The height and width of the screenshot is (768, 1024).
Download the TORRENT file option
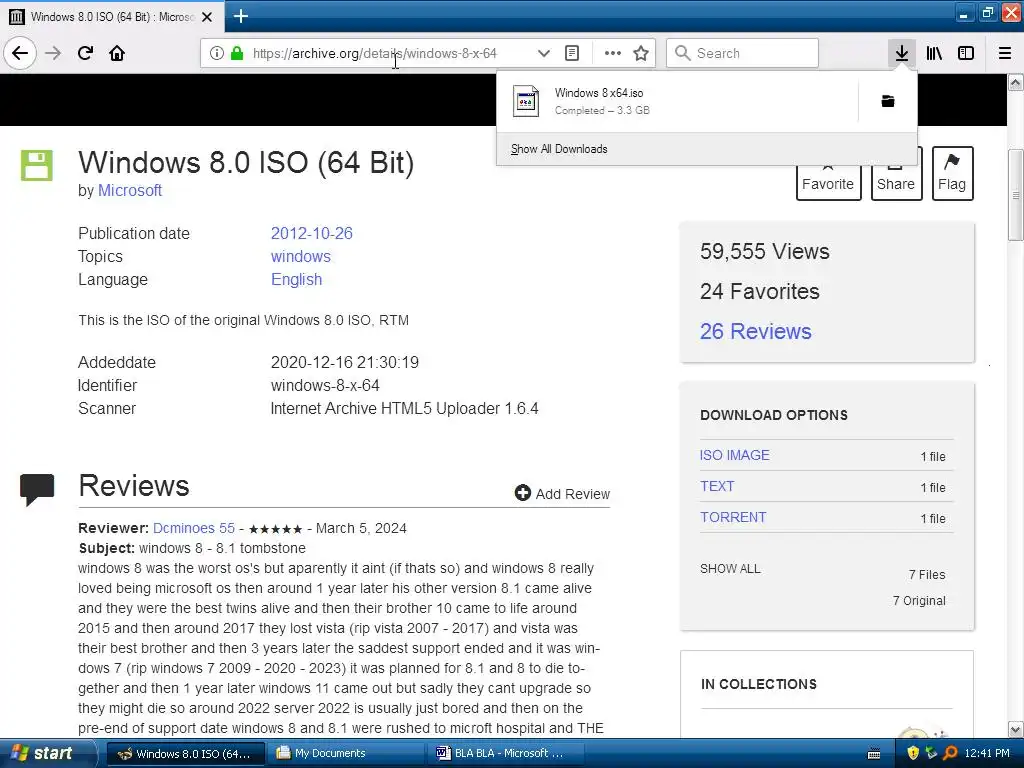733,517
